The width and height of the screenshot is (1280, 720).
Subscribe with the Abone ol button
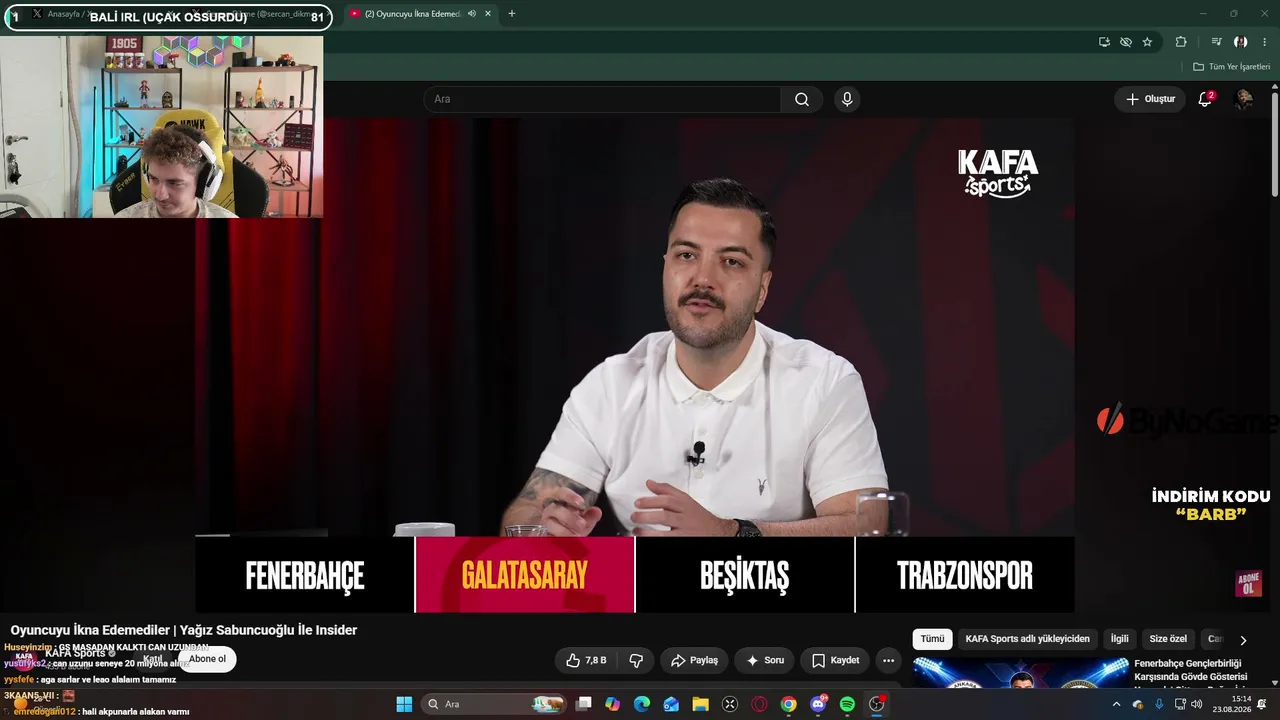[x=207, y=659]
